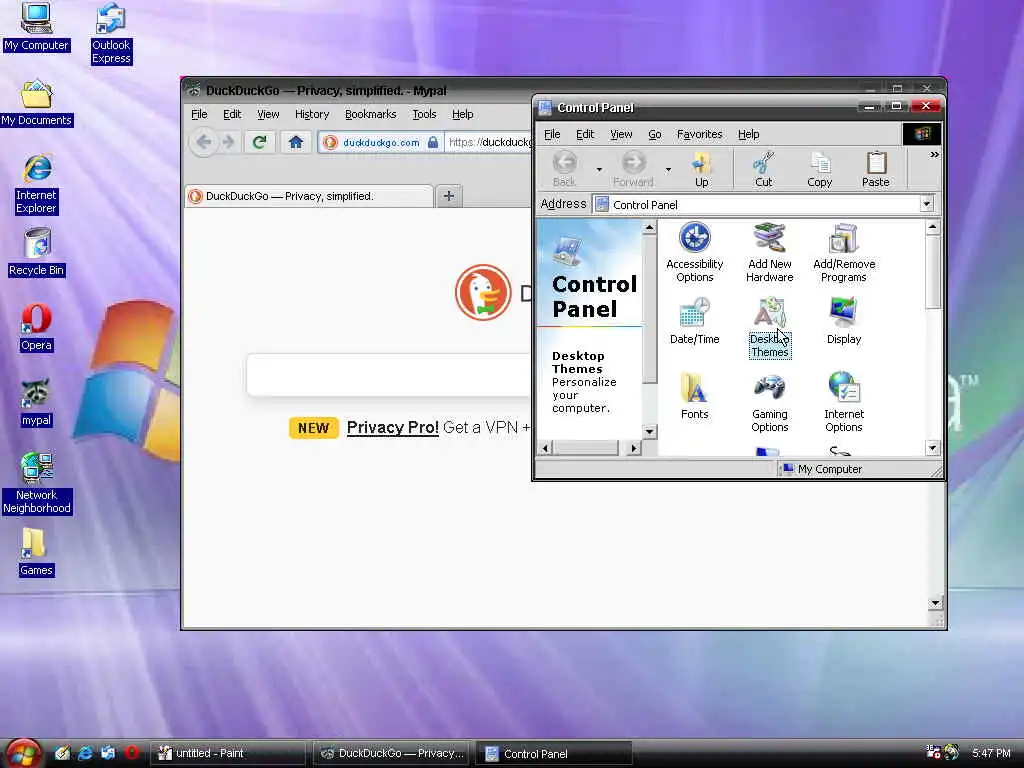Click the Forward button in Control Panel
Image resolution: width=1024 pixels, height=768 pixels.
pos(633,169)
